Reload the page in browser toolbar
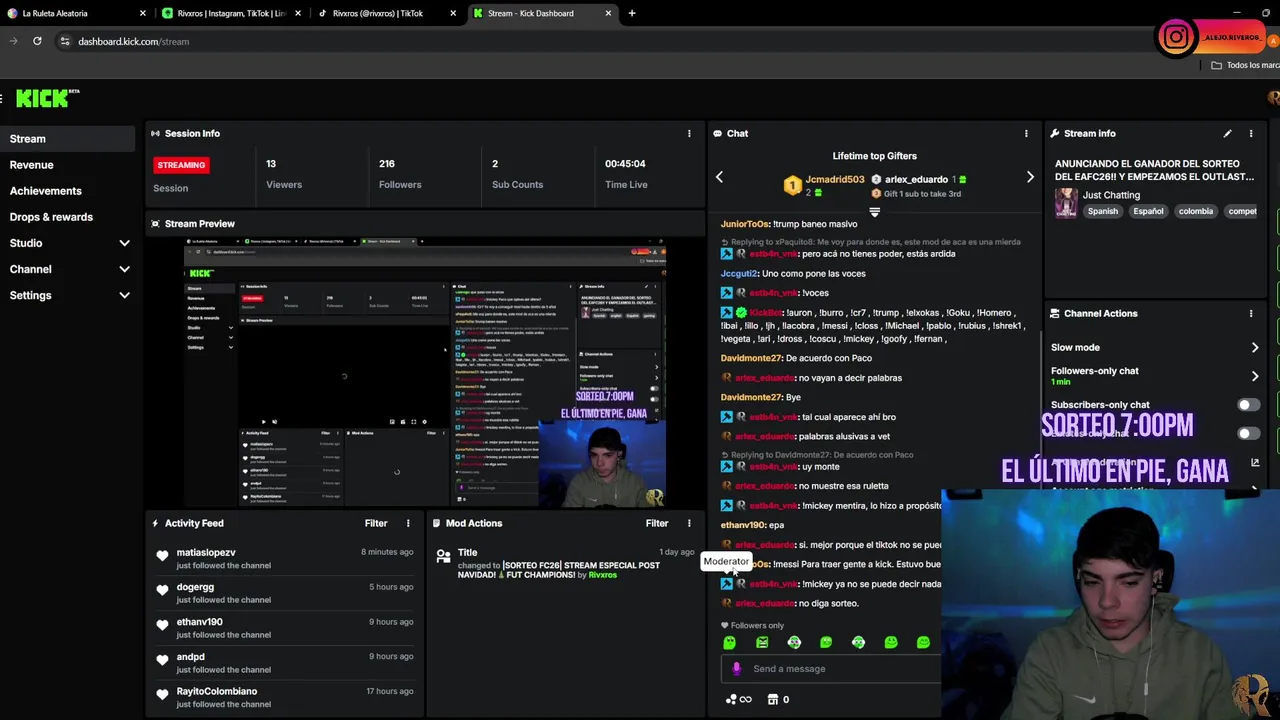The width and height of the screenshot is (1280, 720). click(37, 41)
